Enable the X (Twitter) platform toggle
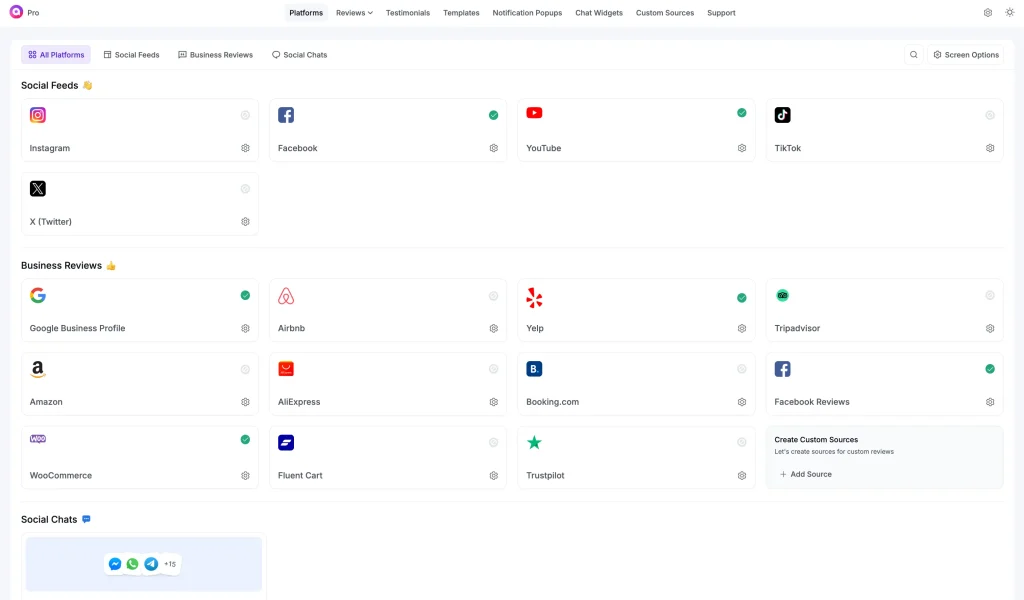 point(245,189)
